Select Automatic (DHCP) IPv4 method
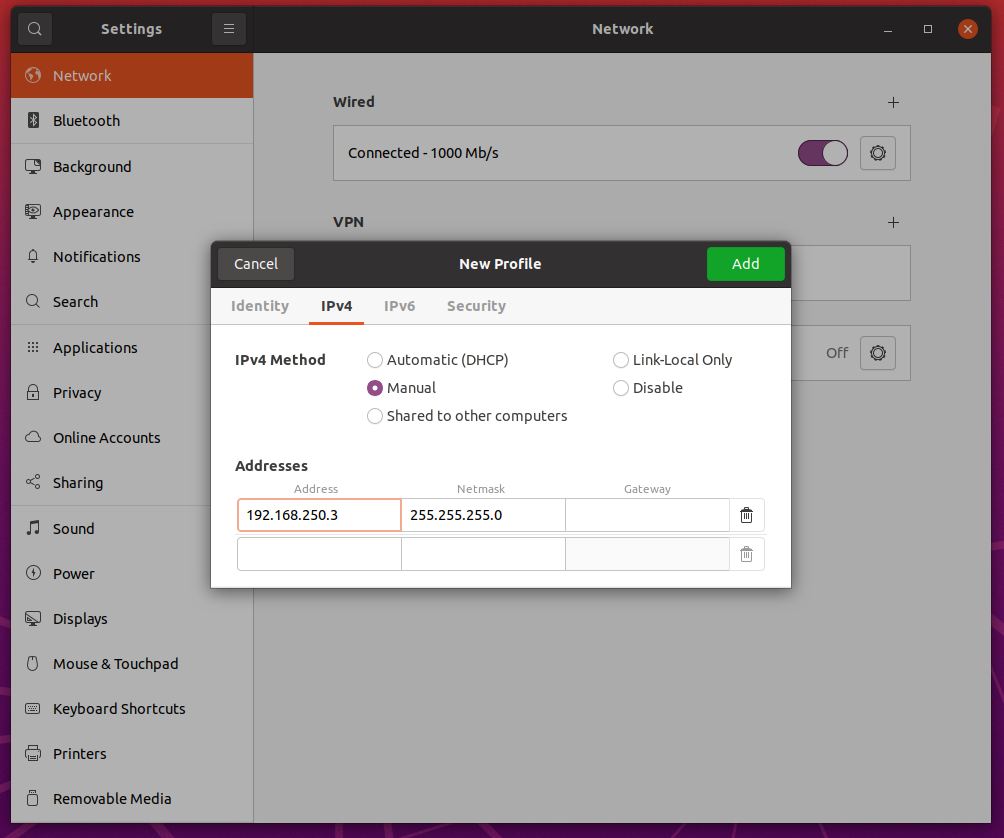The image size is (1004, 838). [375, 360]
